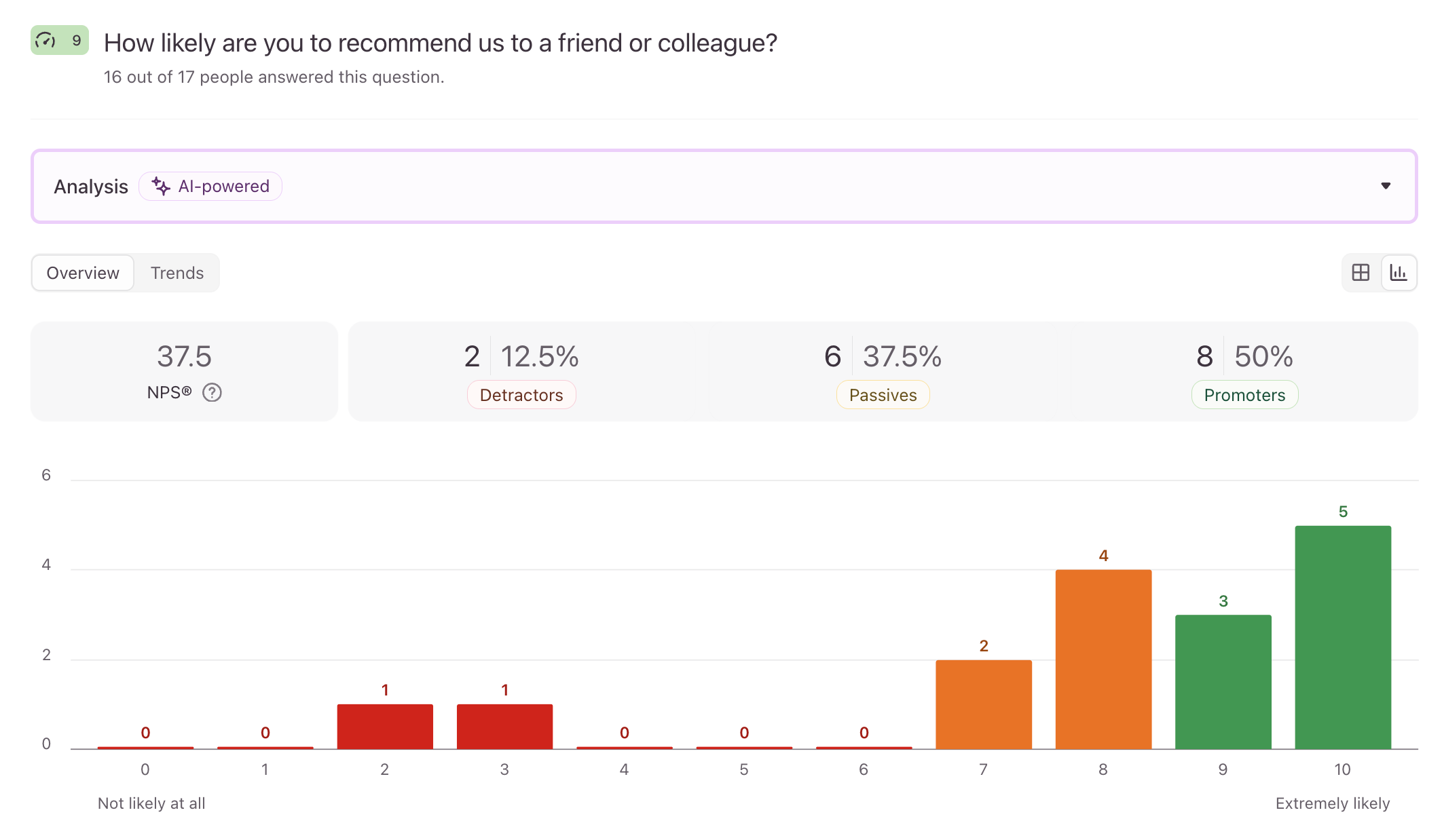
Task: Open the Analysis AI-powered panel
Action: click(724, 186)
